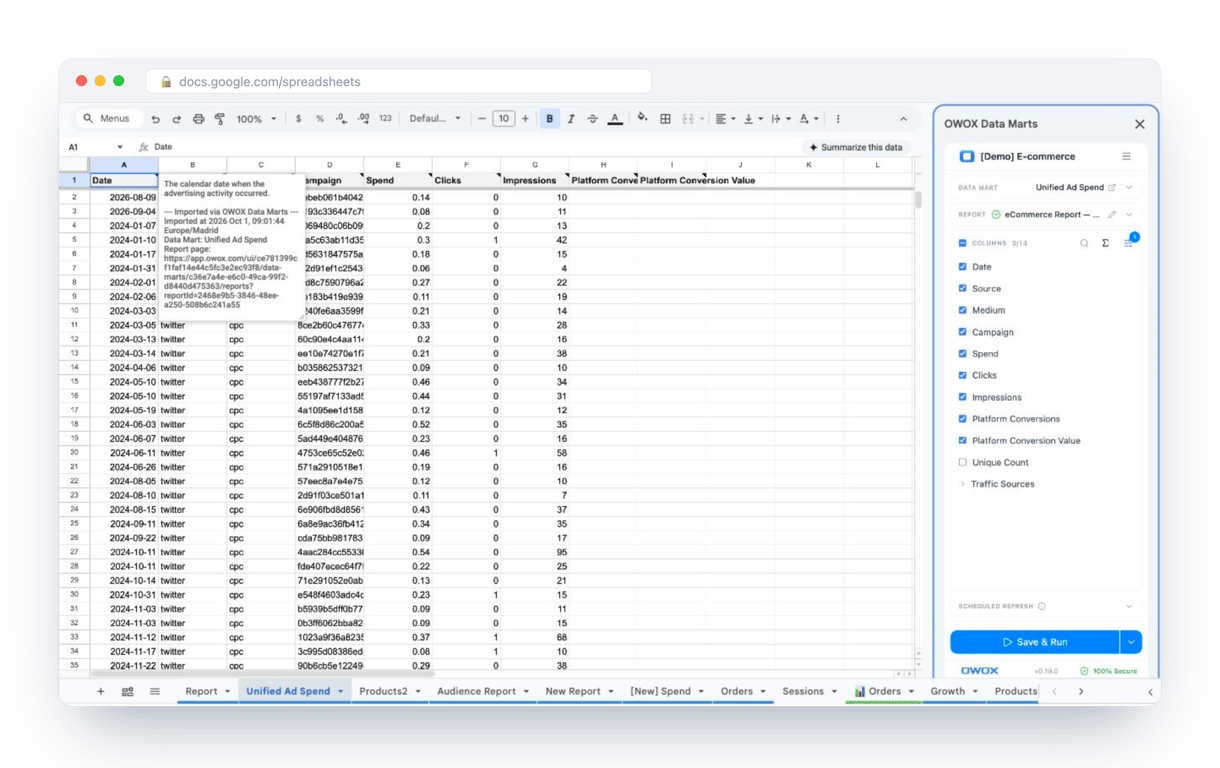
Task: Open the vertical align dropdown
Action: pos(752,119)
